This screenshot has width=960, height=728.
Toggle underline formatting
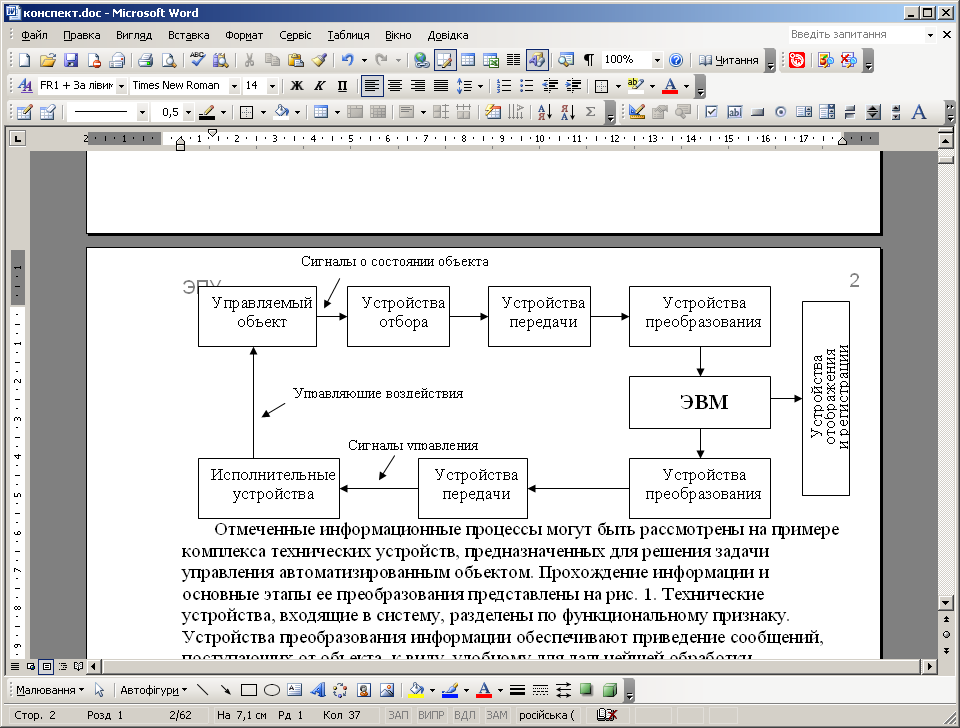343,86
